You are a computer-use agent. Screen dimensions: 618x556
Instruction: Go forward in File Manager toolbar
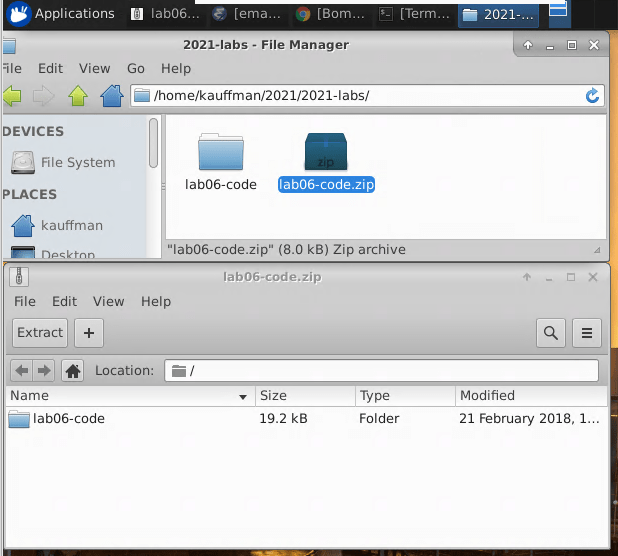(x=43, y=96)
